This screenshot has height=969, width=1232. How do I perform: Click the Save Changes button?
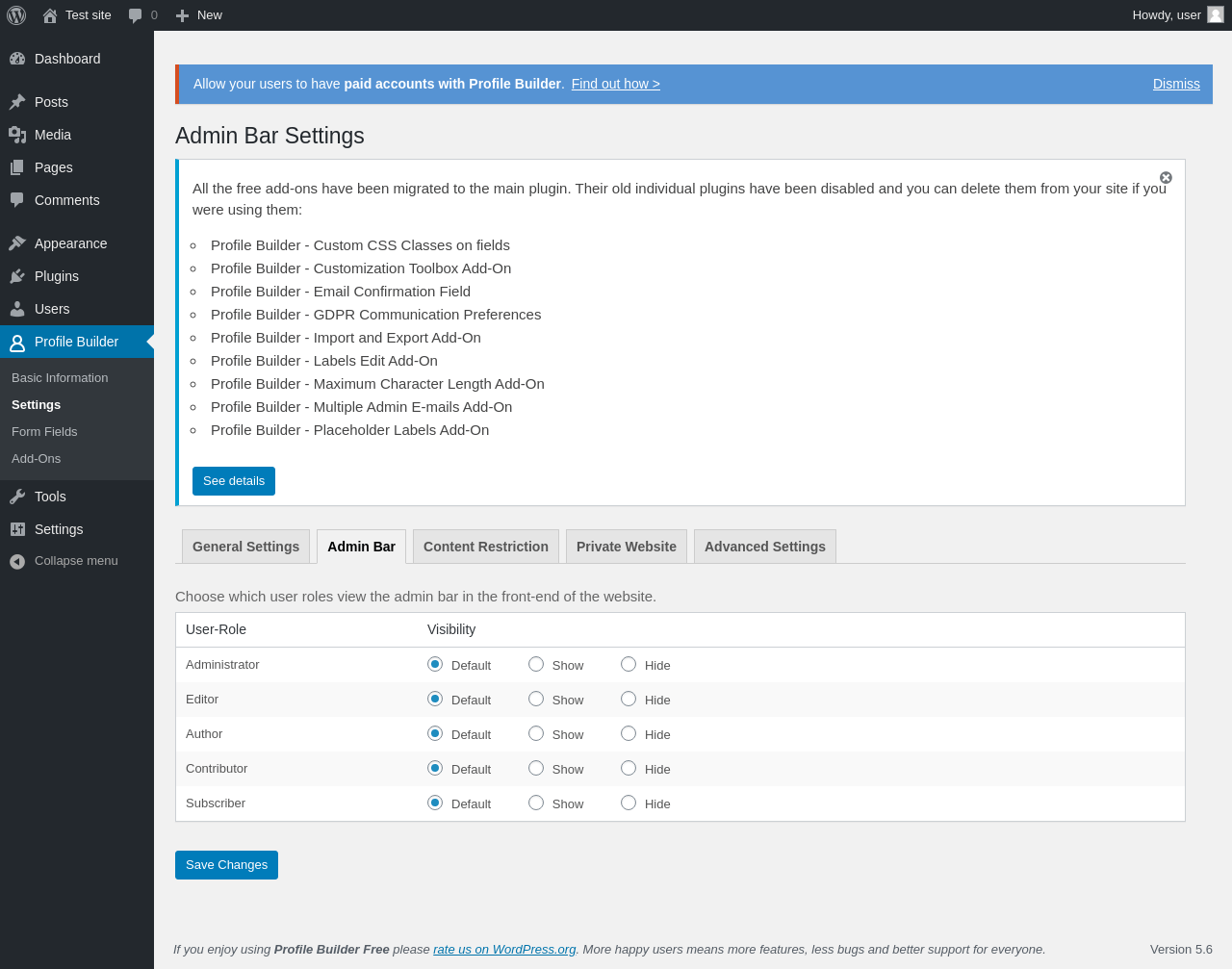(226, 865)
